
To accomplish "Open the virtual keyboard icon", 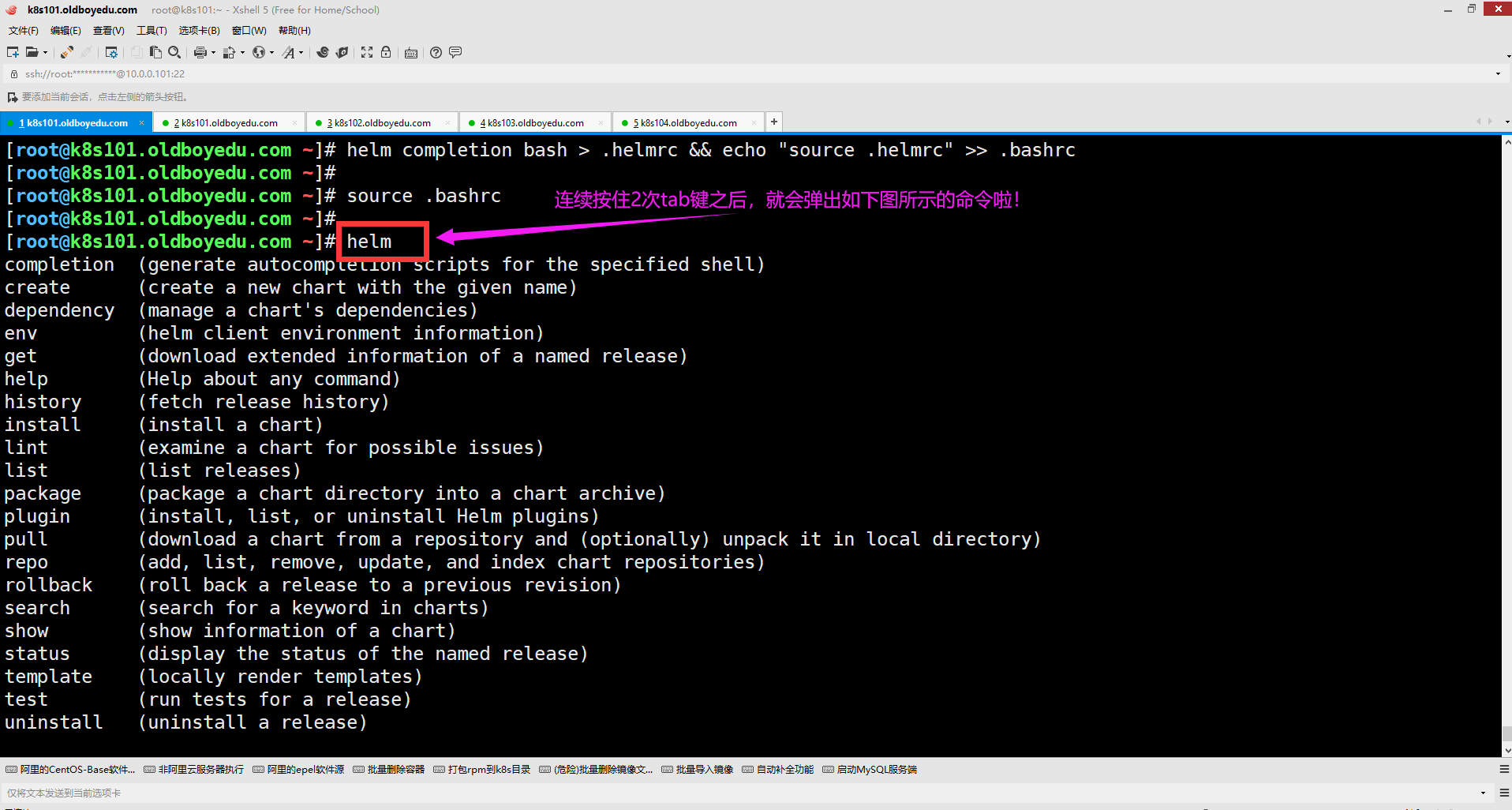I will click(x=411, y=53).
